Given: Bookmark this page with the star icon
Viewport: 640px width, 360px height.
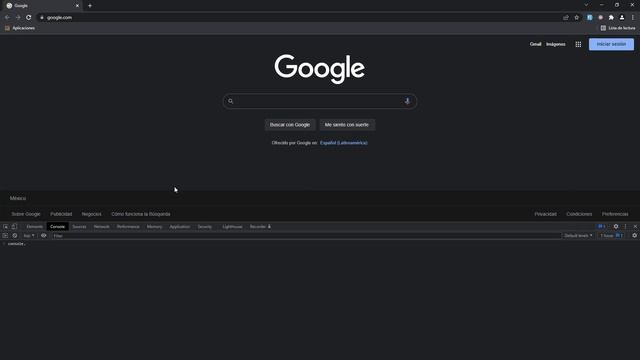Looking at the screenshot, I should click(577, 18).
